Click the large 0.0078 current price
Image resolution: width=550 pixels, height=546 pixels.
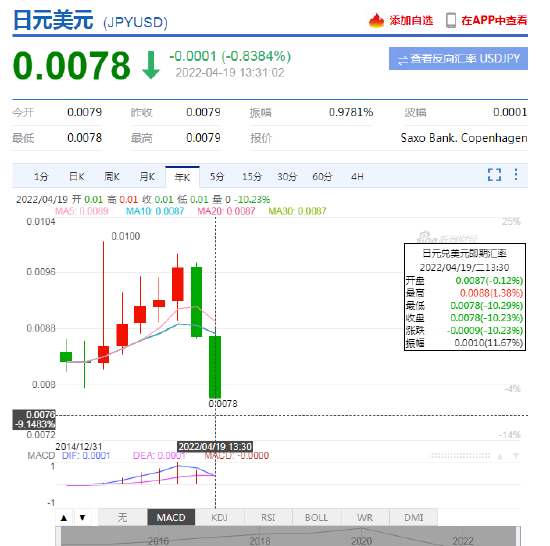coord(71,66)
